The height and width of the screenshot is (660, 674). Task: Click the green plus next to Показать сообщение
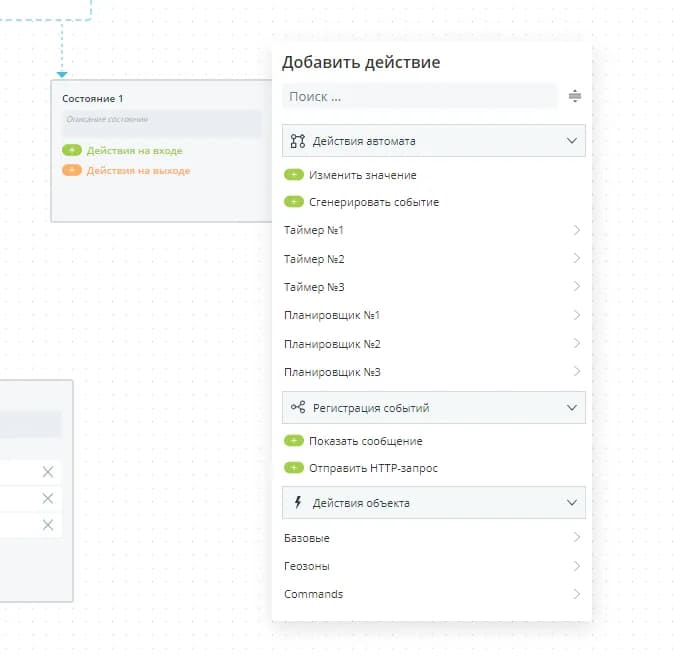pos(294,441)
